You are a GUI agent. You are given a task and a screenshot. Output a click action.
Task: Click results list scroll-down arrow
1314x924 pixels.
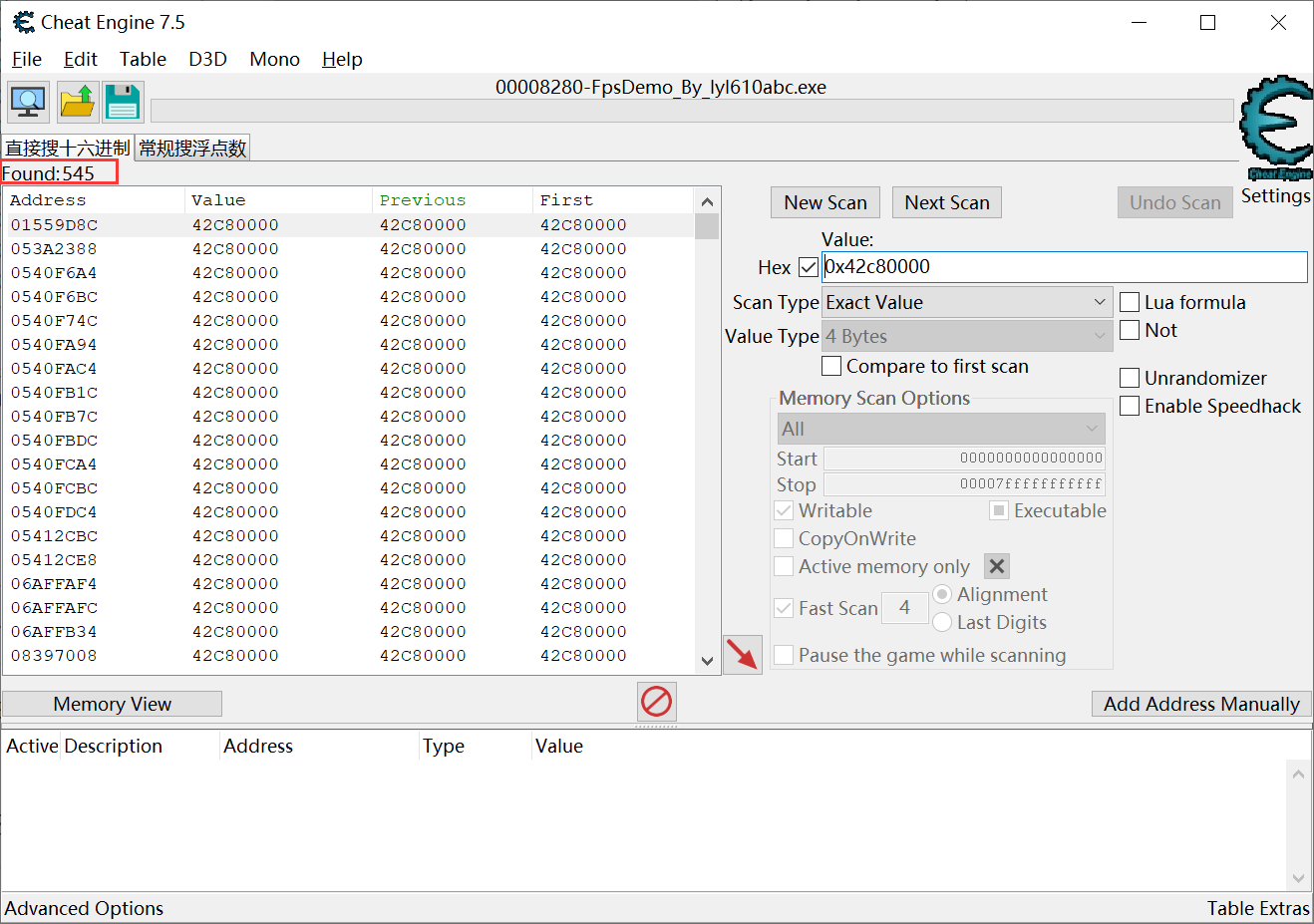coord(707,661)
